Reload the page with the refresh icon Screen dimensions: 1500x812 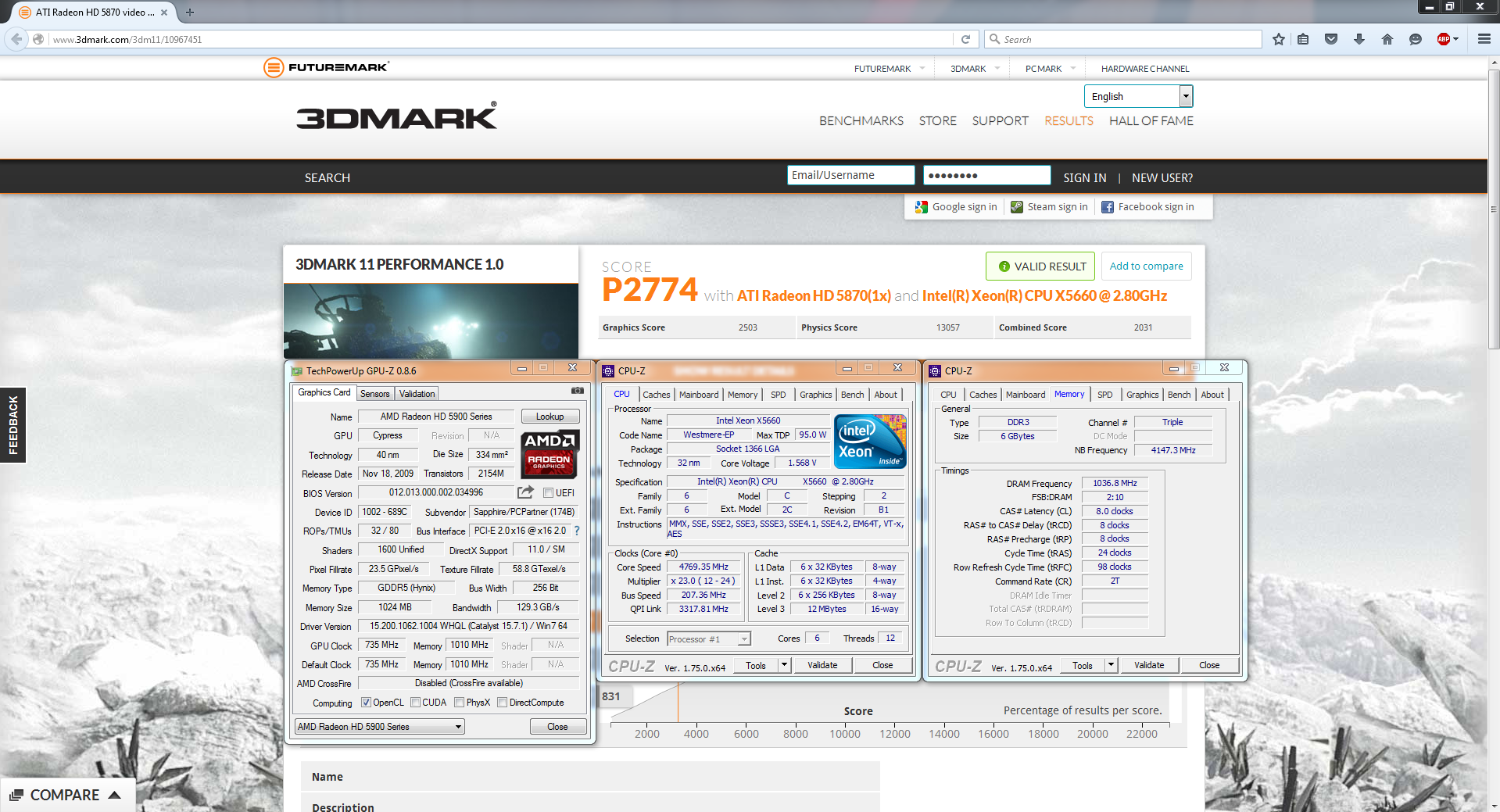coord(965,39)
